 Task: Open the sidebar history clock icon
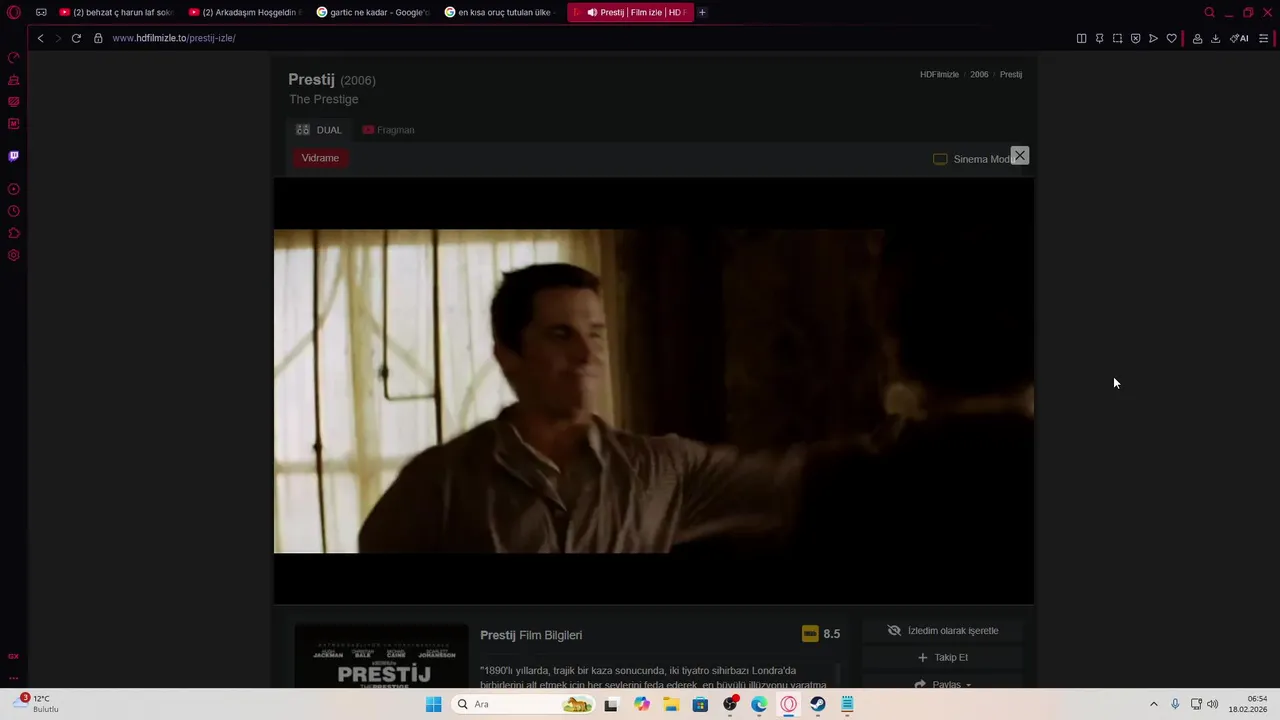click(14, 211)
